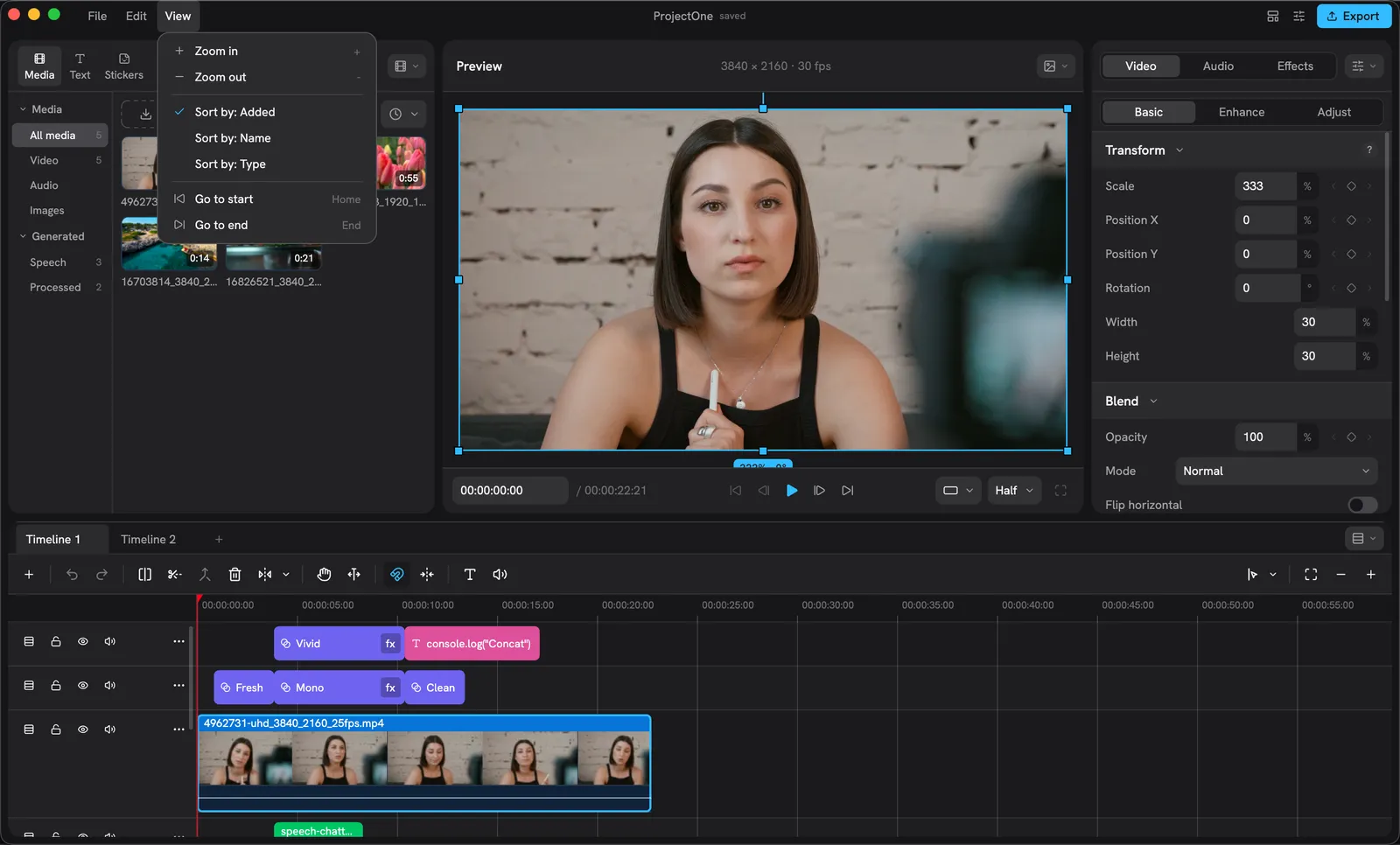Hide the Vivid track with eye icon
This screenshot has width=1400, height=845.
pyautogui.click(x=83, y=642)
